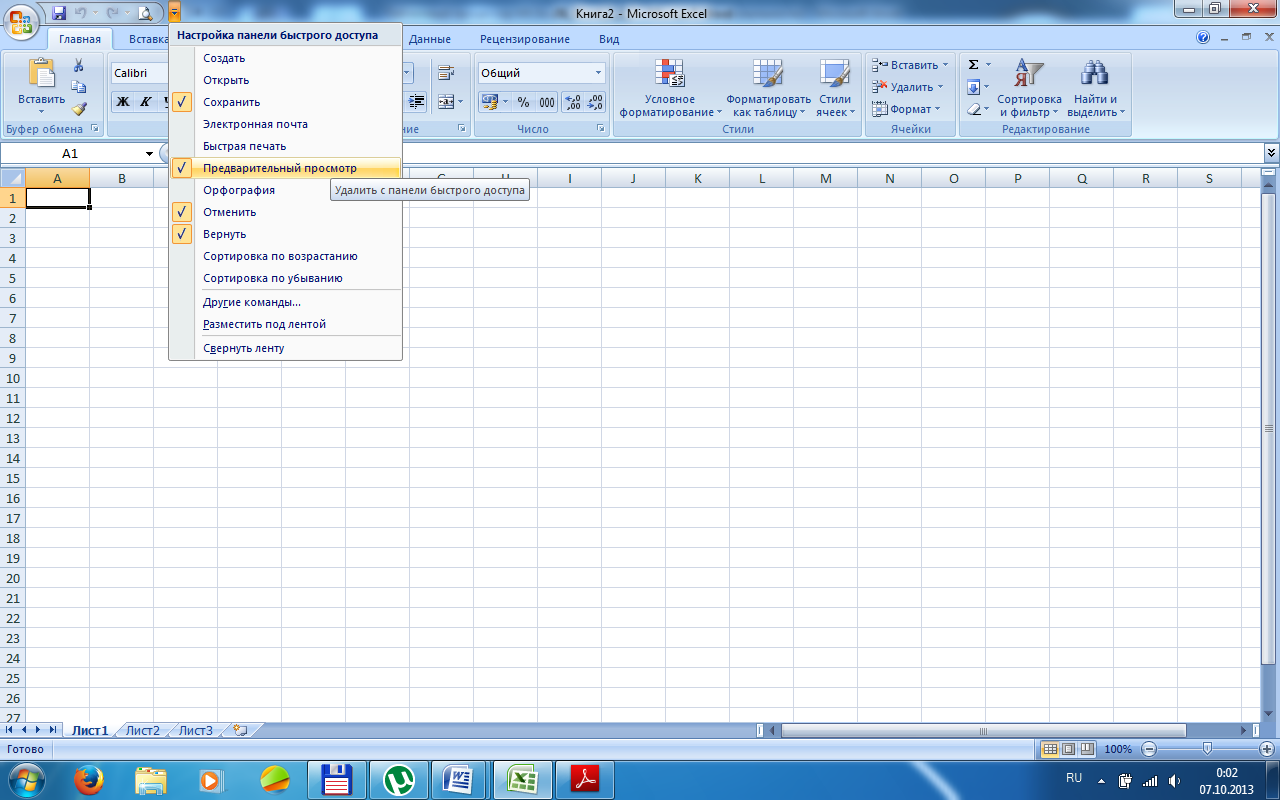Enable Открыть in quick access menu

285,80
